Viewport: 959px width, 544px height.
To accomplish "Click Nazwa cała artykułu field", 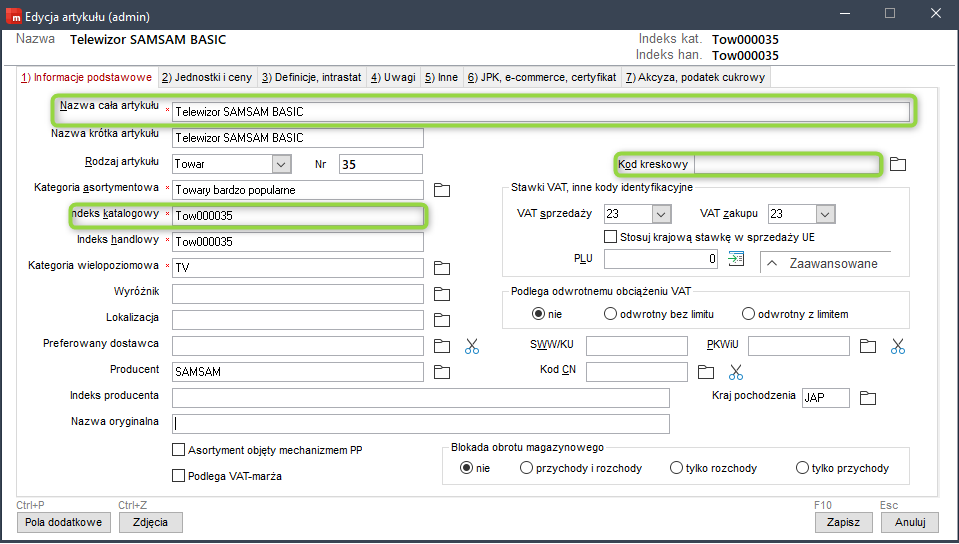I will coord(541,112).
